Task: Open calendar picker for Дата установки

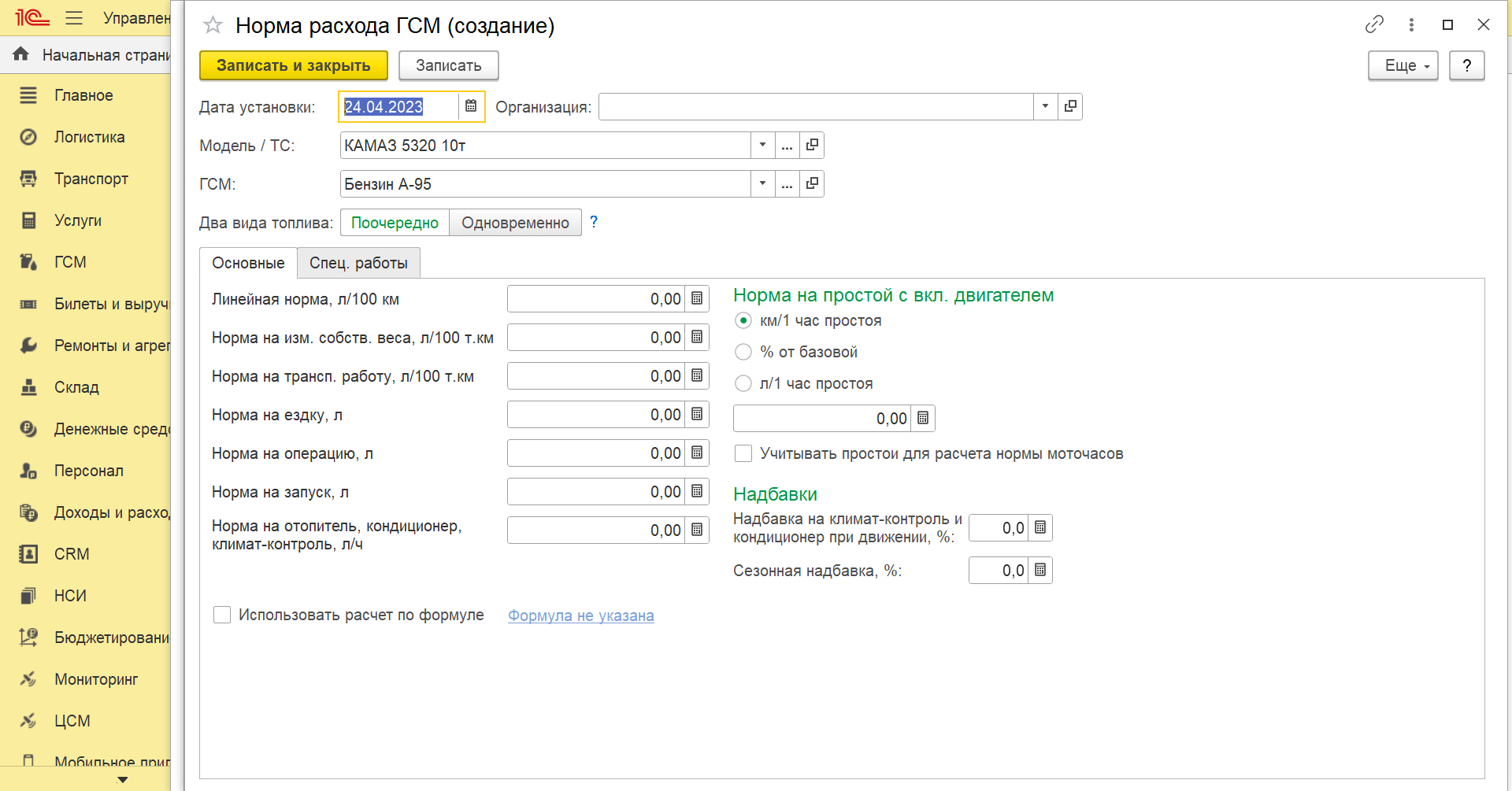Action: pyautogui.click(x=471, y=106)
